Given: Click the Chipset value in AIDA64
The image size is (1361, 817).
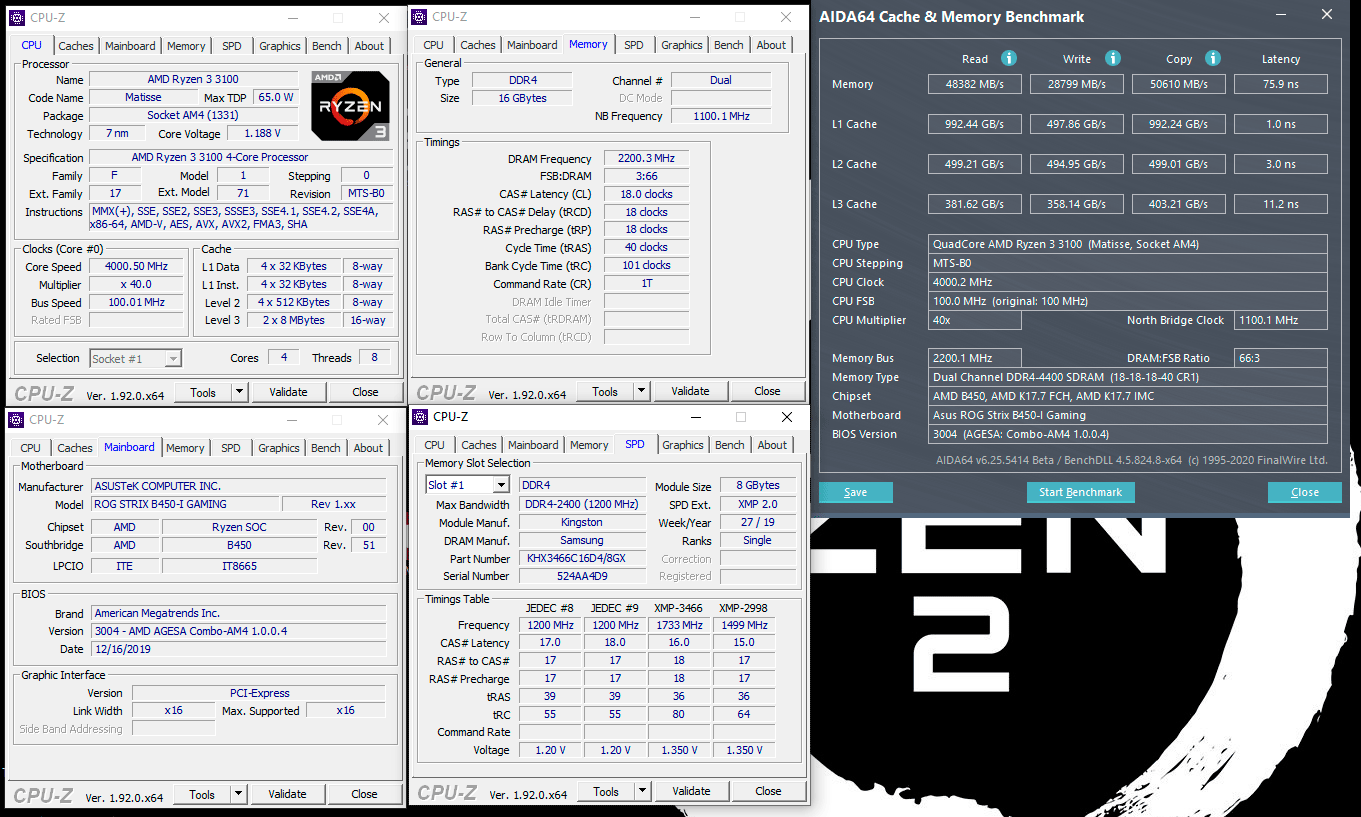Looking at the screenshot, I should click(1128, 396).
